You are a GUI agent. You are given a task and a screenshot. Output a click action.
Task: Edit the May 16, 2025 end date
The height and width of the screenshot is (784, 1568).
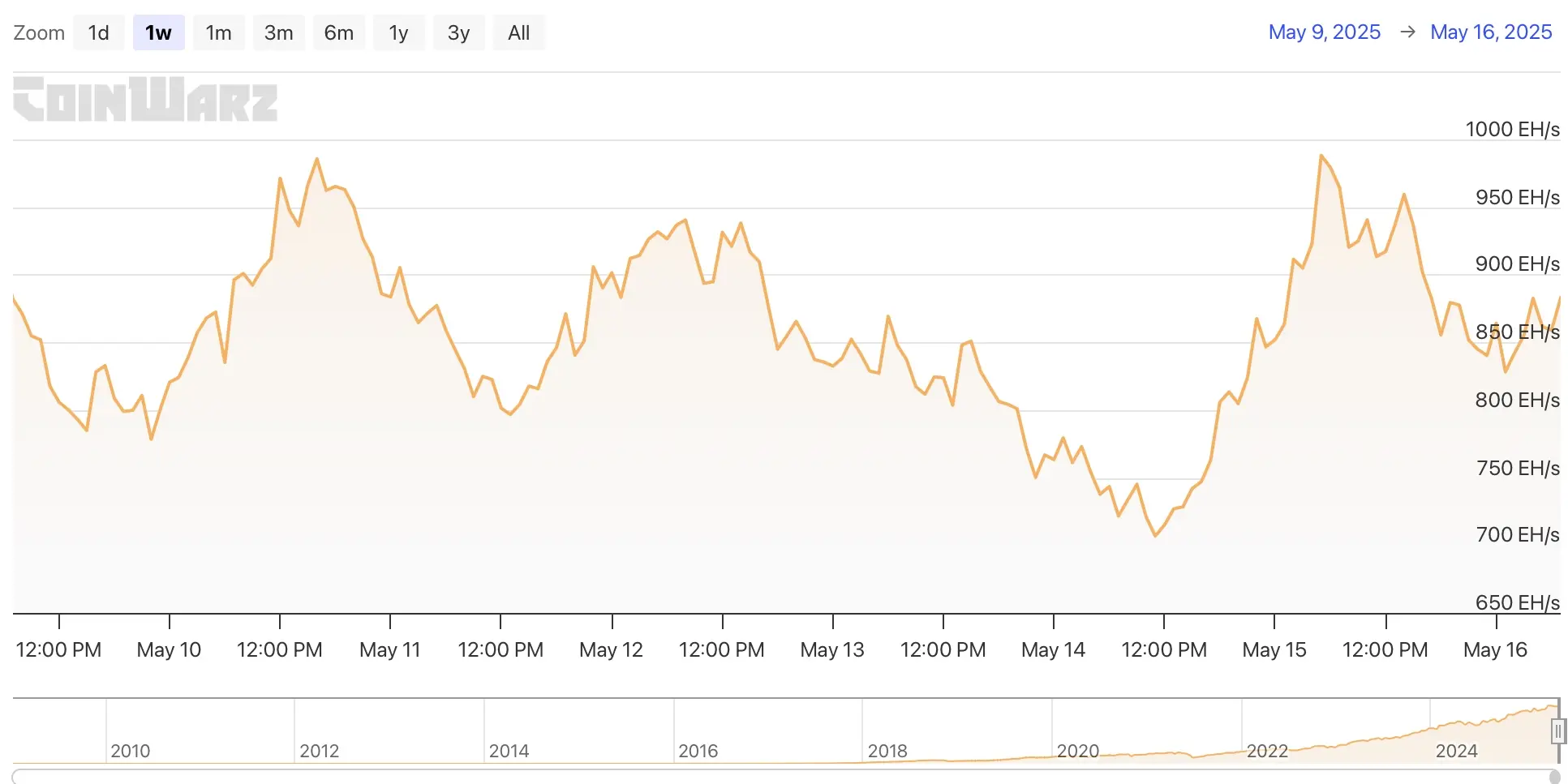1491,32
